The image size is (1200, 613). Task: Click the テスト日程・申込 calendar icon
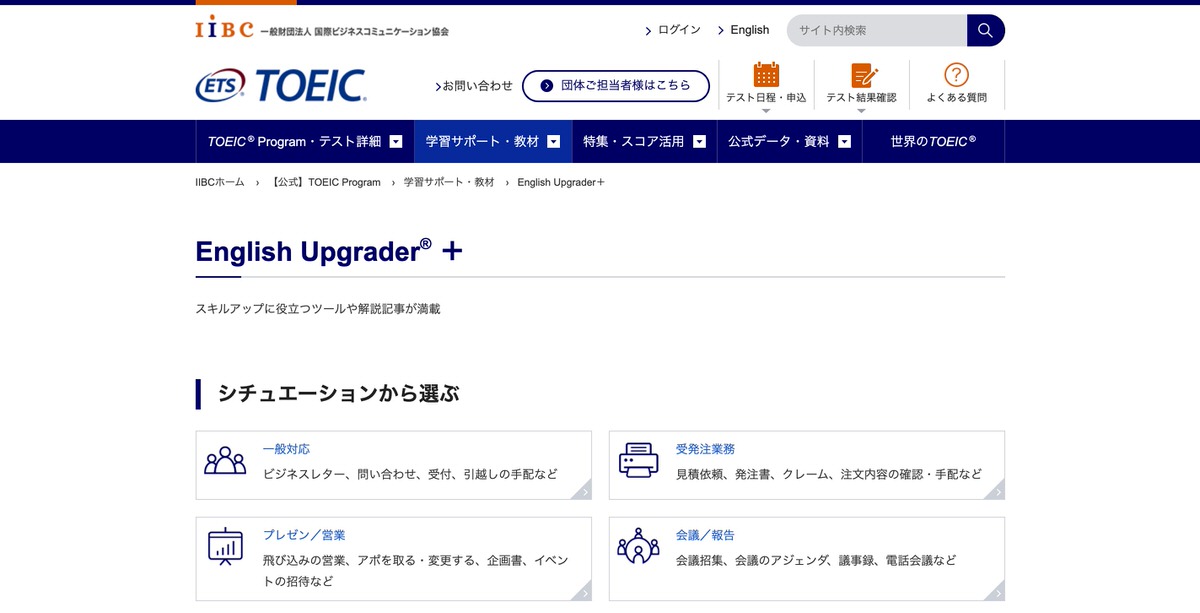point(765,73)
